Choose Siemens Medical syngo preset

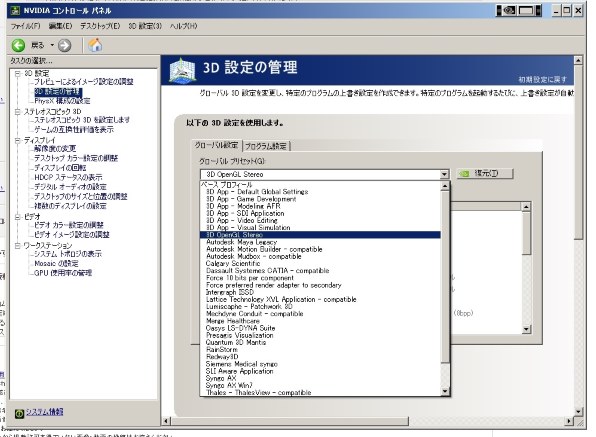242,364
